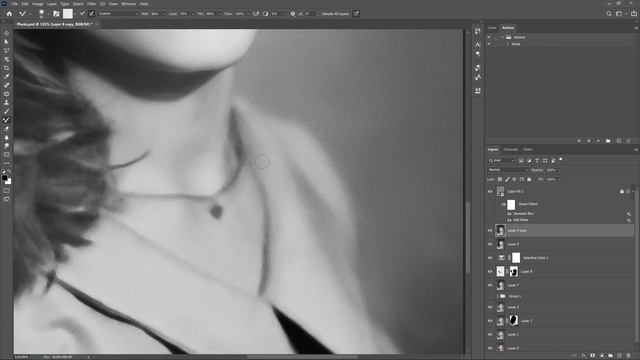Open the blend mode Normal dropdown
640x360 pixels.
(x=508, y=170)
